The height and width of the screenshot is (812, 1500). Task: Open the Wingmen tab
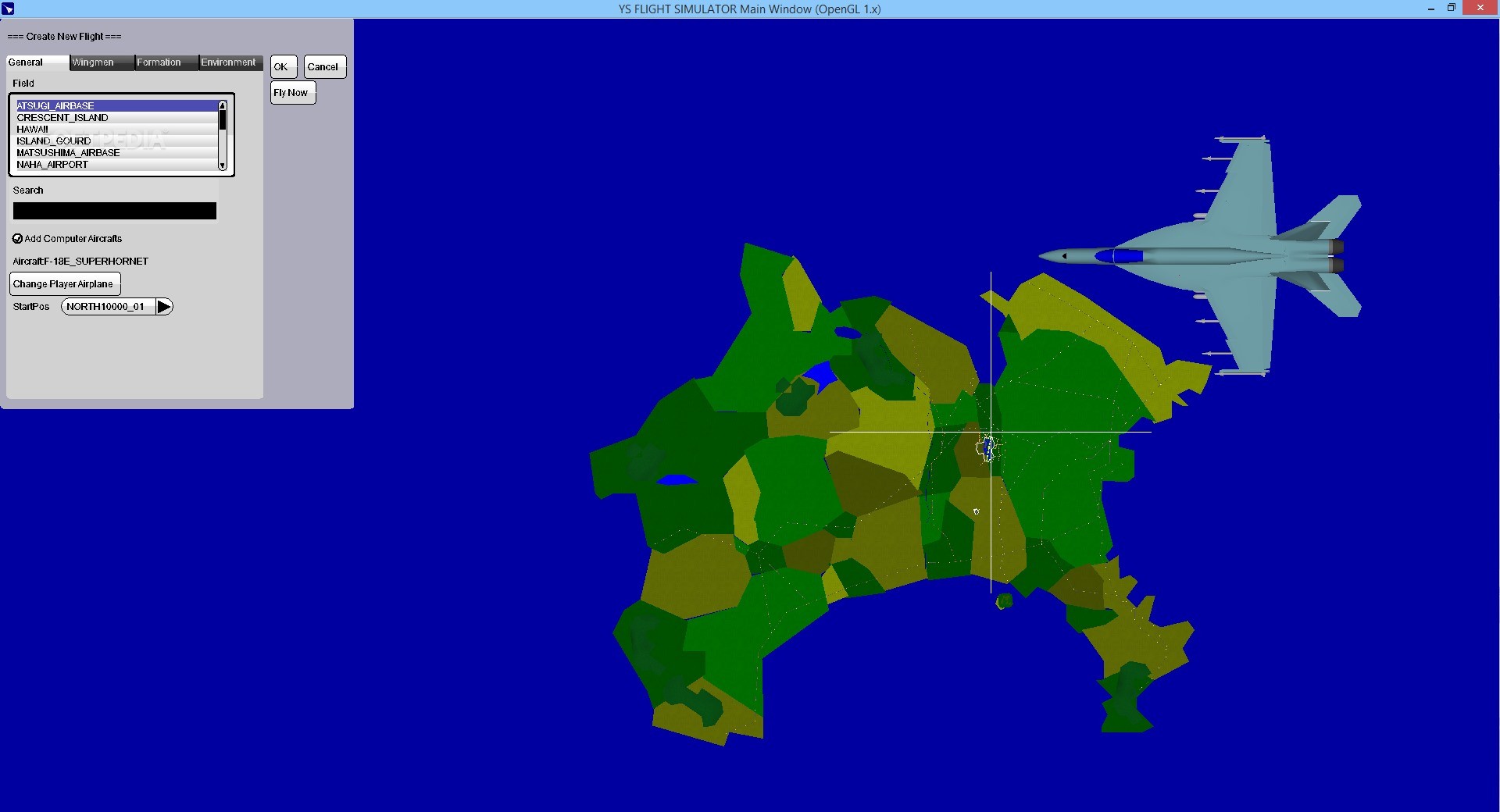(102, 62)
